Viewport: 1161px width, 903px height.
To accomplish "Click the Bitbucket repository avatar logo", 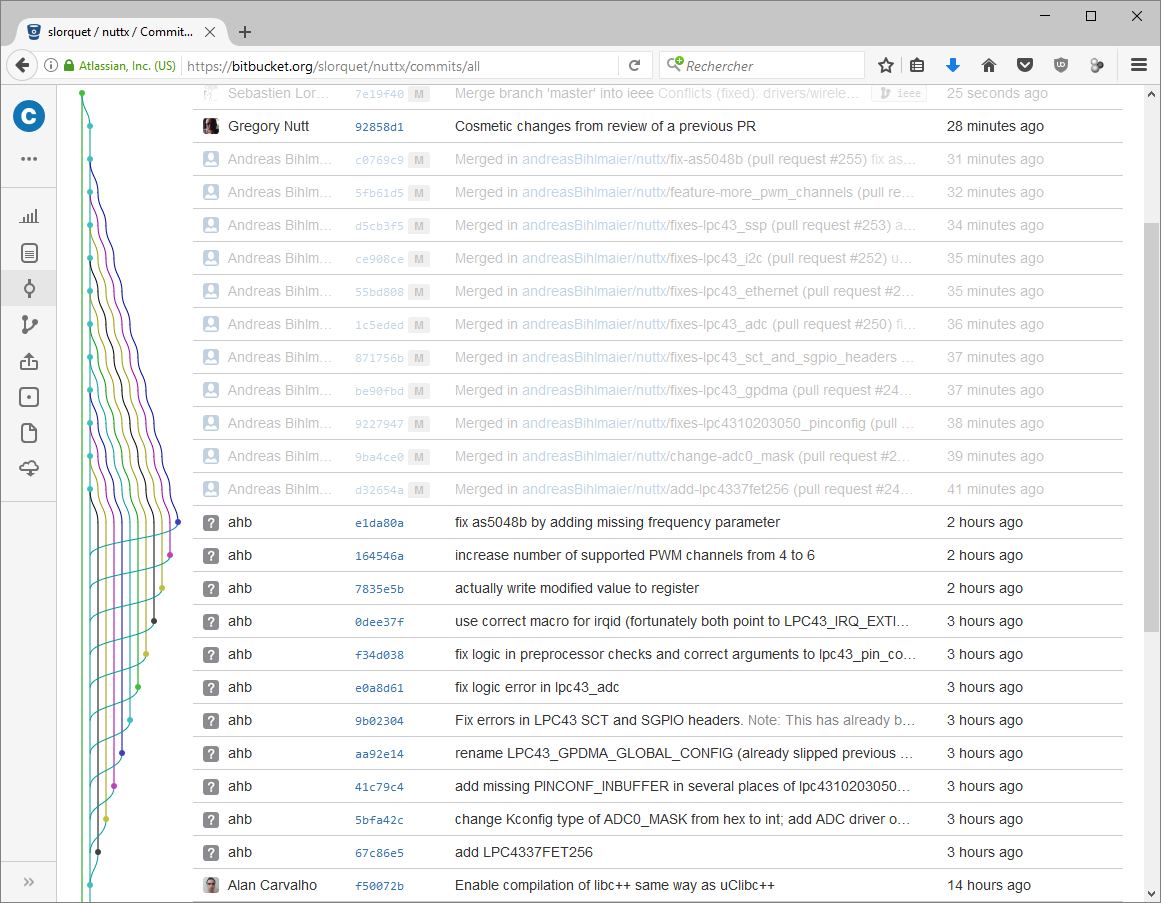I will click(29, 116).
